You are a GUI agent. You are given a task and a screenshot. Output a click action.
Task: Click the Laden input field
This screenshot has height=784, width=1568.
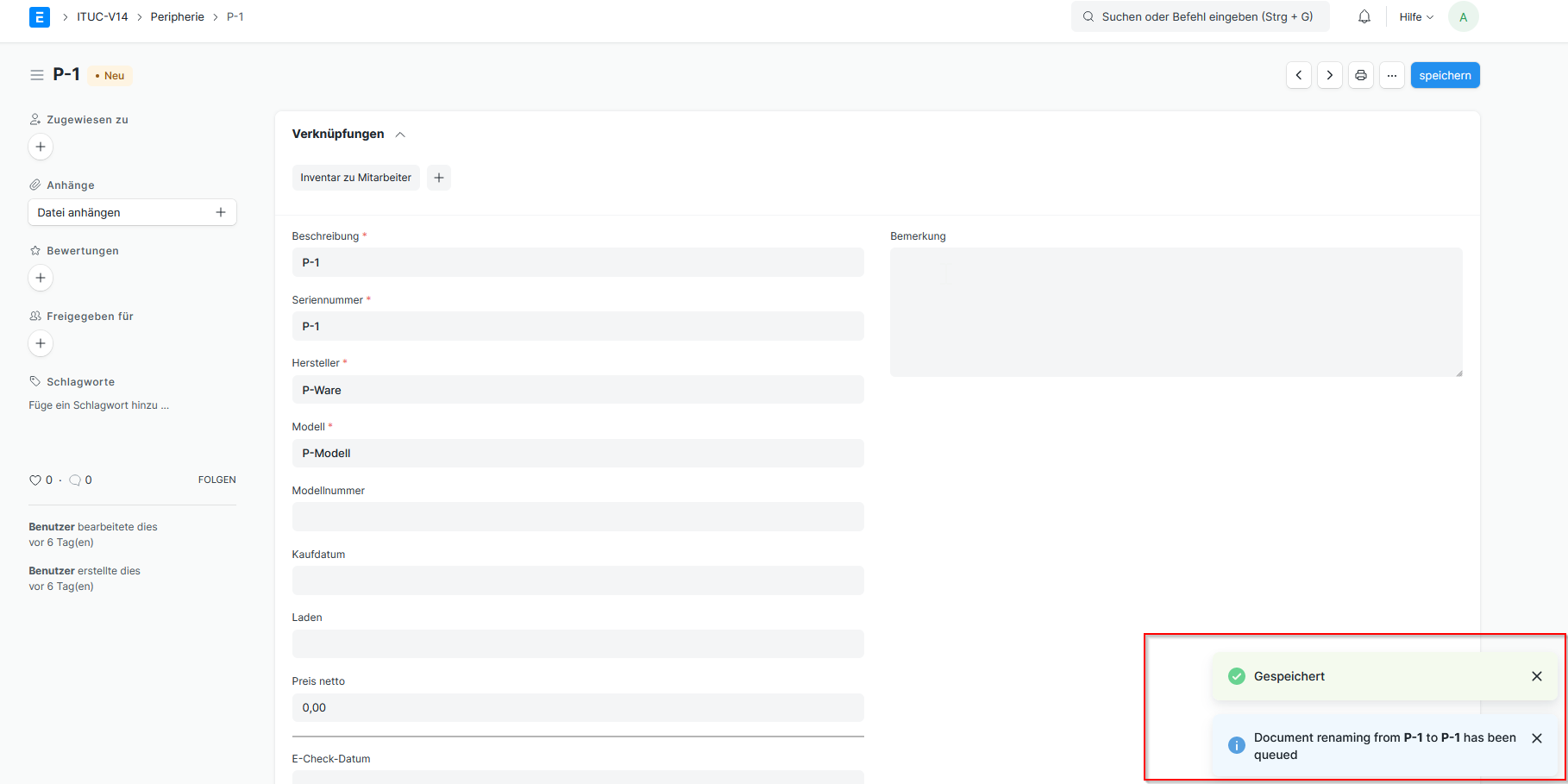click(x=578, y=643)
